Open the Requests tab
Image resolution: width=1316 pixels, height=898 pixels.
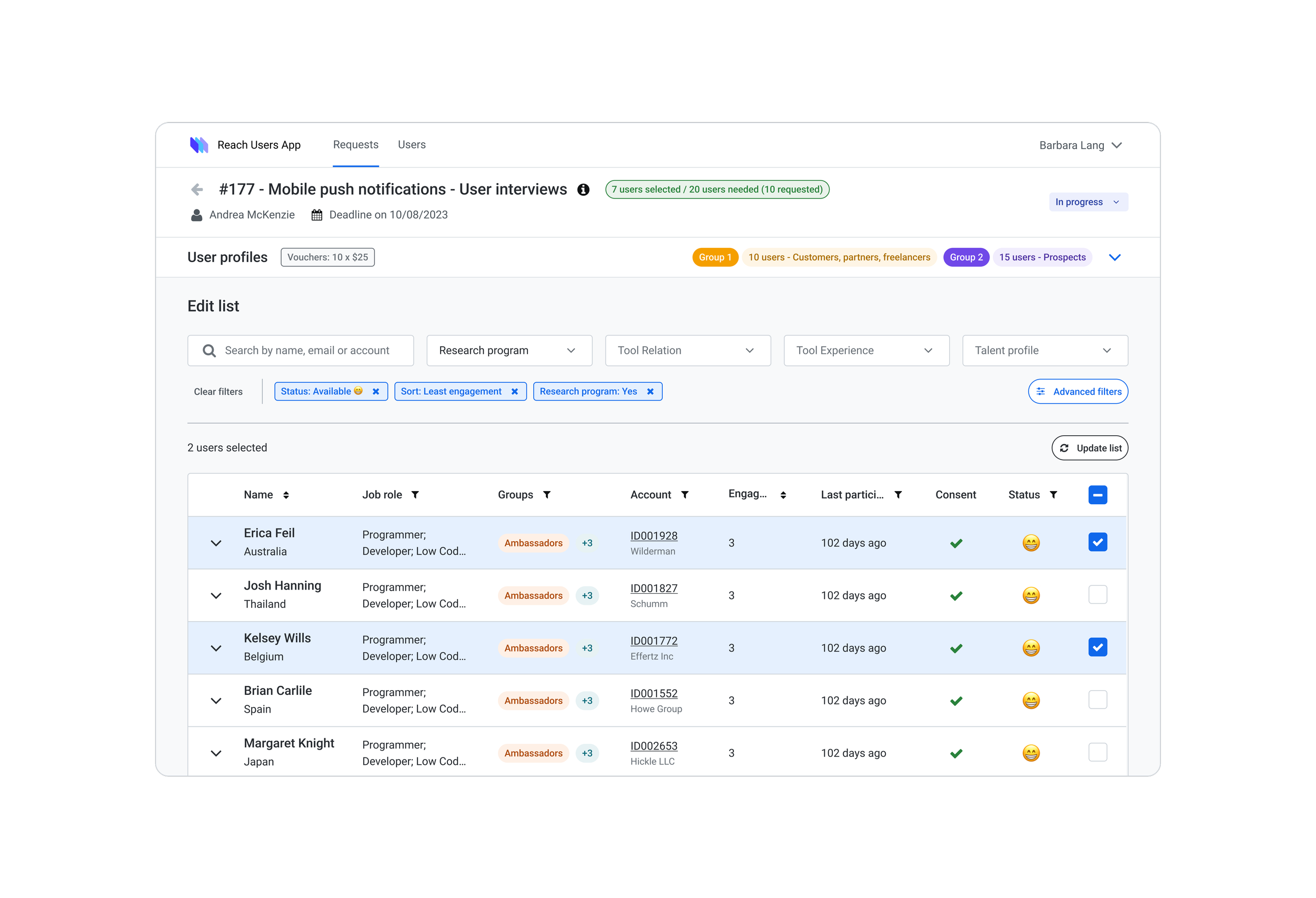pos(356,144)
